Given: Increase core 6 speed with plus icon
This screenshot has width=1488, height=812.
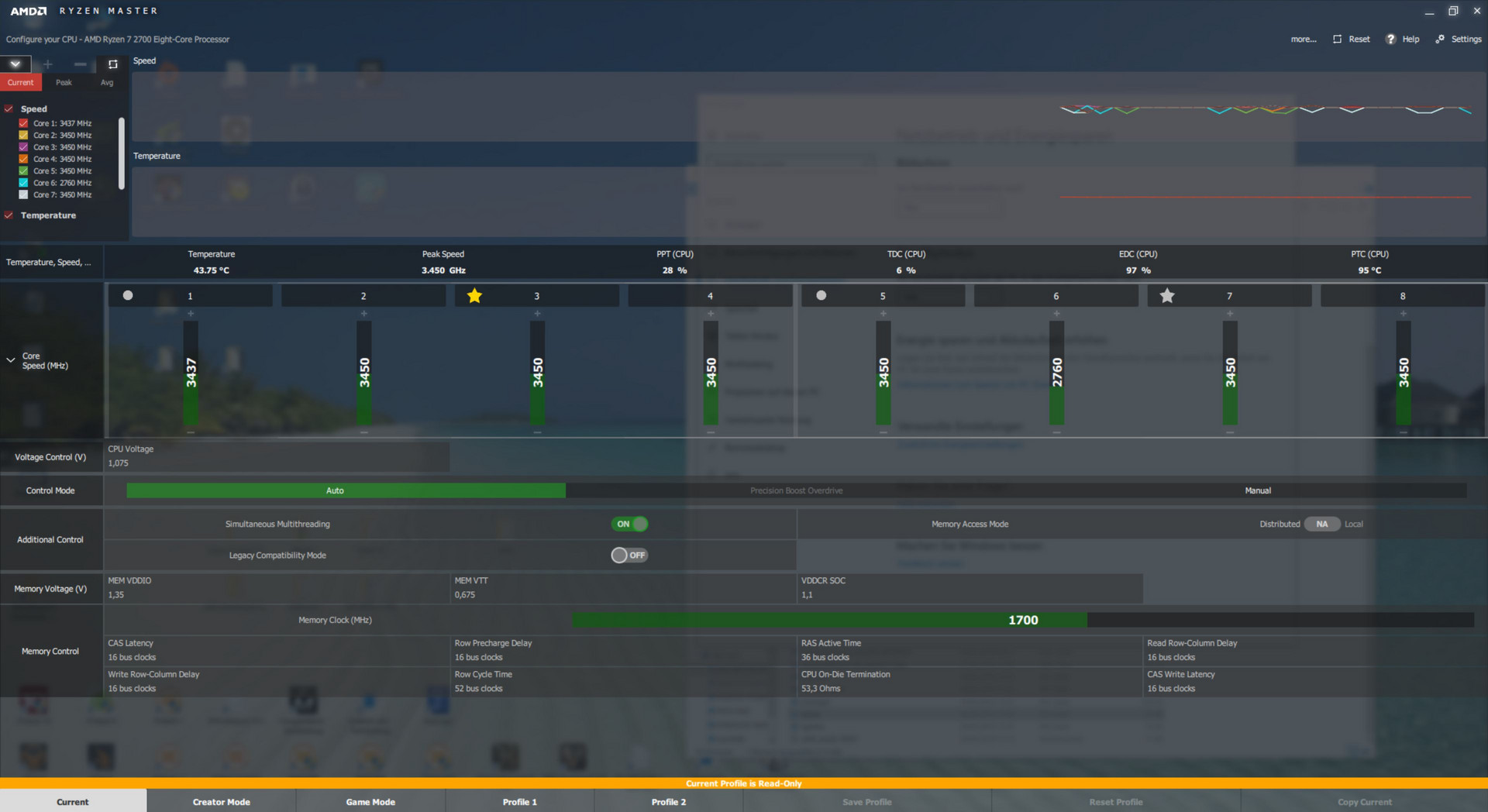Looking at the screenshot, I should (x=1056, y=314).
